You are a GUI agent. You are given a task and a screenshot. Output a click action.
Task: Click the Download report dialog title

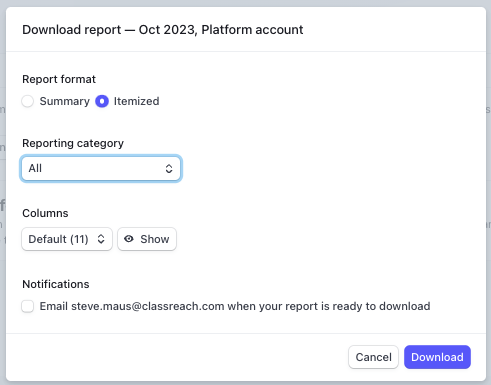coord(163,30)
